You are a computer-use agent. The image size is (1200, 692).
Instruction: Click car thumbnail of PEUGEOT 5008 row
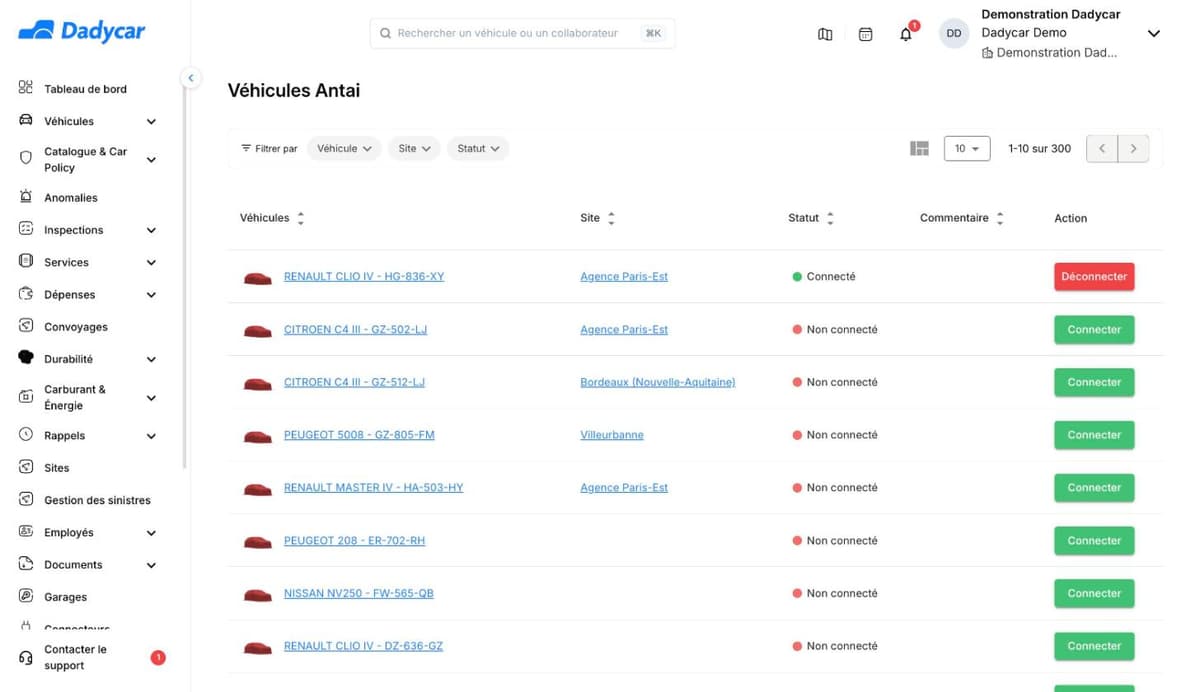pos(258,436)
